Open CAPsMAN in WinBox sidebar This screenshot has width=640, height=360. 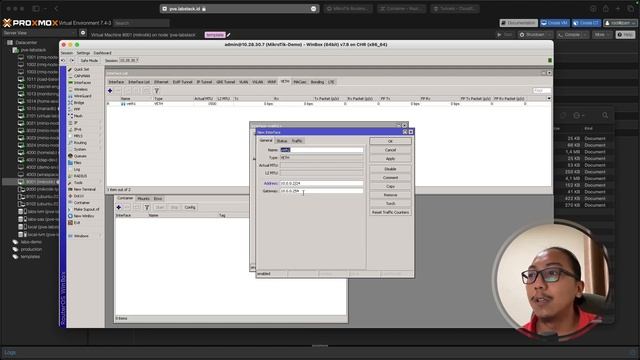(82, 76)
